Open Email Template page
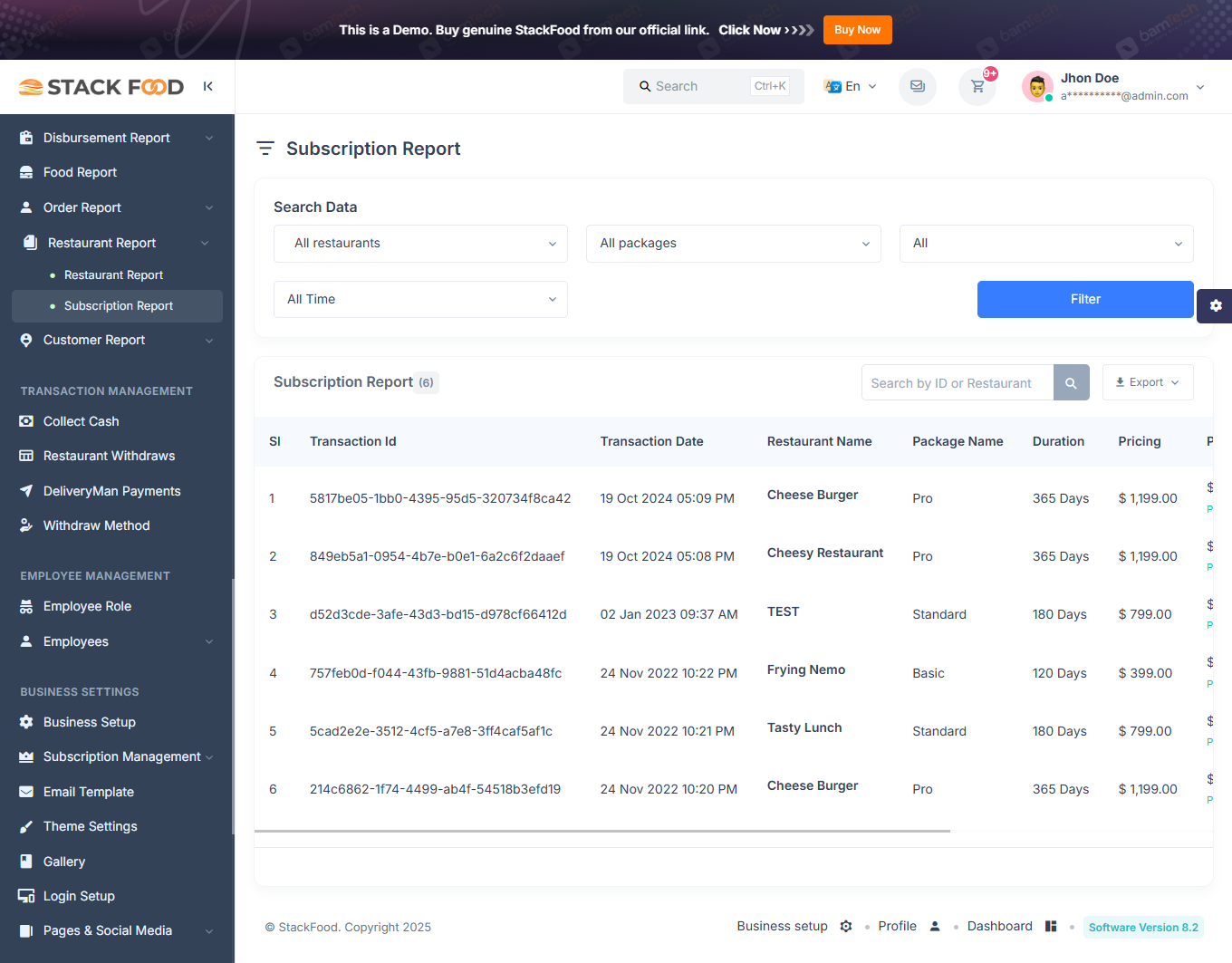This screenshot has height=963, width=1232. pos(89,792)
